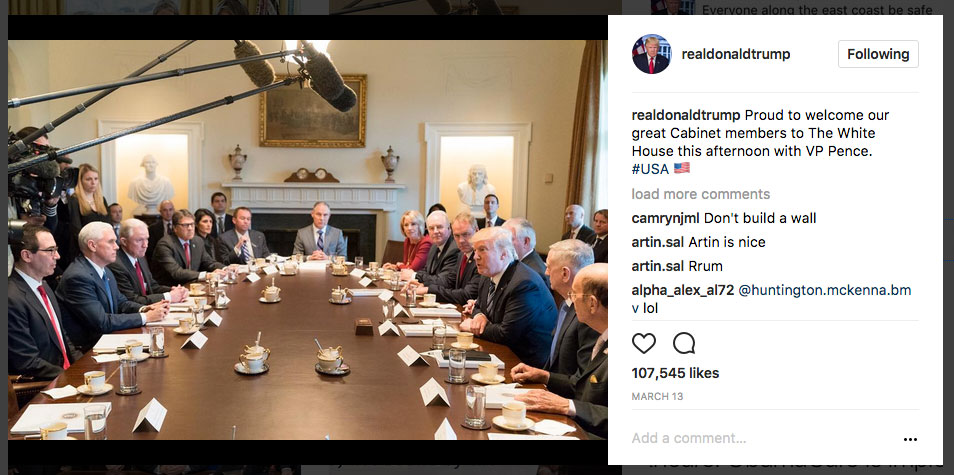Viewport: 954px width, 475px height.
Task: Open the MARCH 13 post timestamp
Action: click(x=657, y=397)
